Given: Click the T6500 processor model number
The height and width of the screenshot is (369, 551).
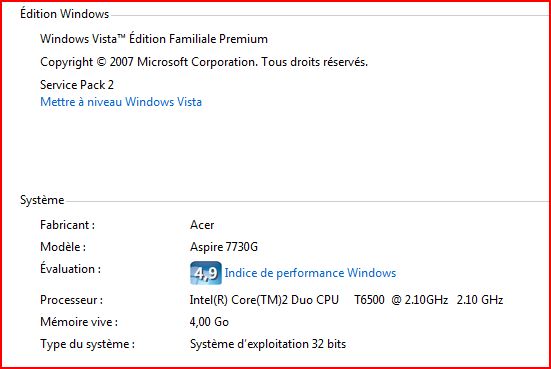Looking at the screenshot, I should pos(369,300).
